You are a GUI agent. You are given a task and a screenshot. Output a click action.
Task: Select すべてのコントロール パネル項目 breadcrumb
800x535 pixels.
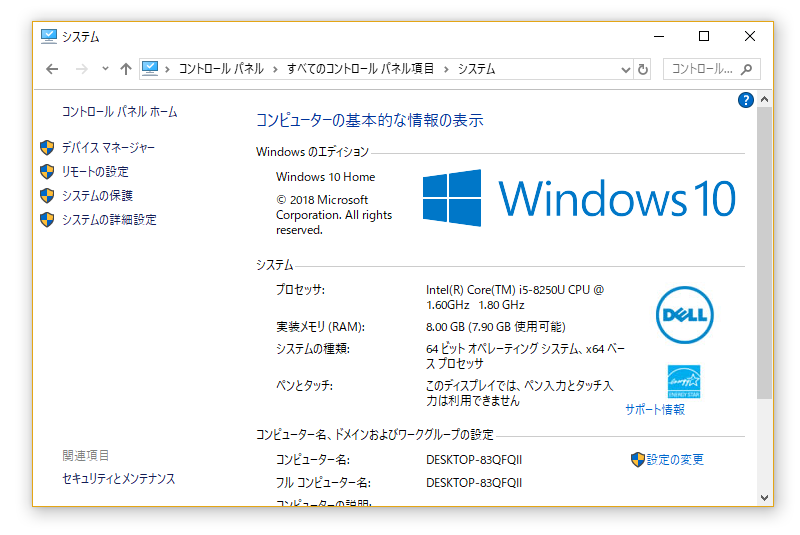pos(360,69)
